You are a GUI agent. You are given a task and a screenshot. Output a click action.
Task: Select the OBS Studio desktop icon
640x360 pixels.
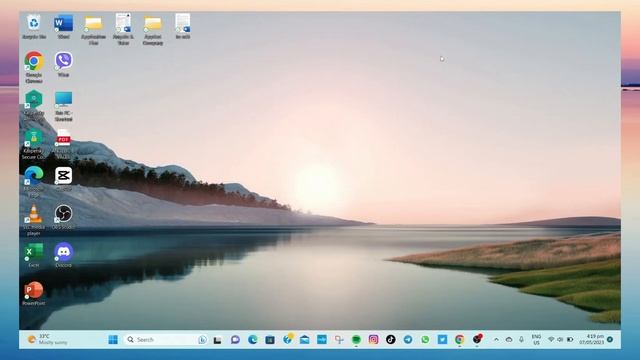[64, 217]
